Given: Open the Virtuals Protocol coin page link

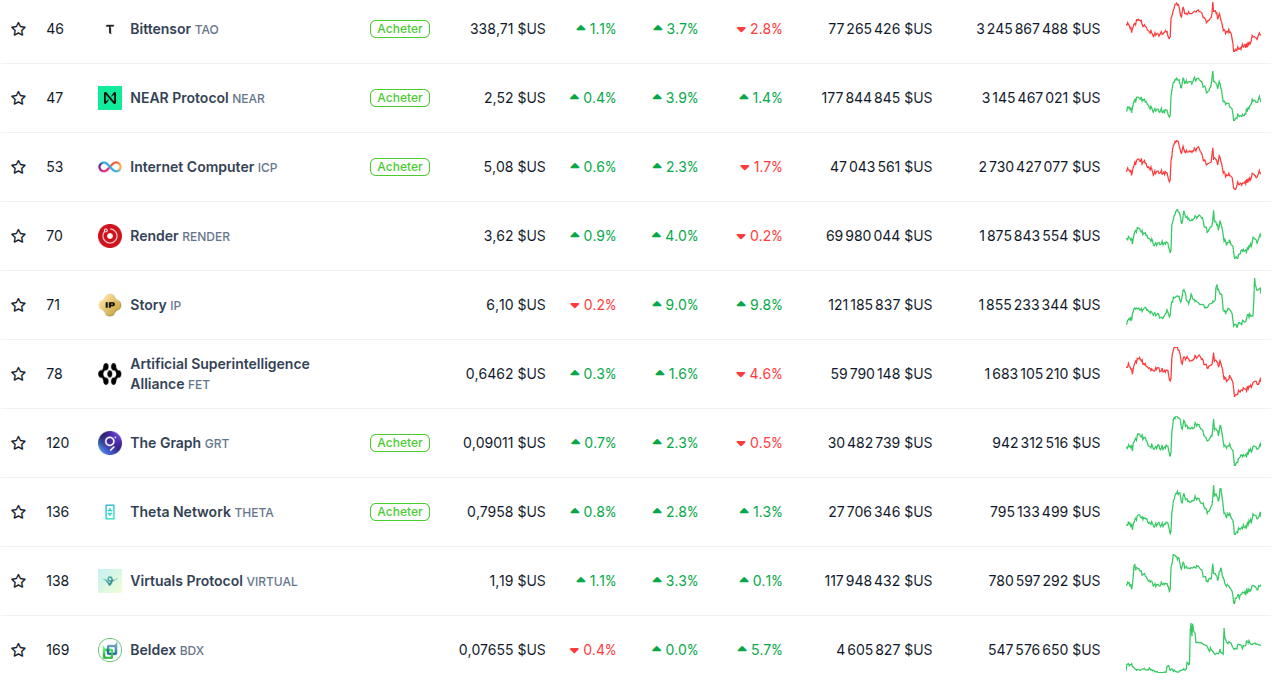Looking at the screenshot, I should click(187, 581).
